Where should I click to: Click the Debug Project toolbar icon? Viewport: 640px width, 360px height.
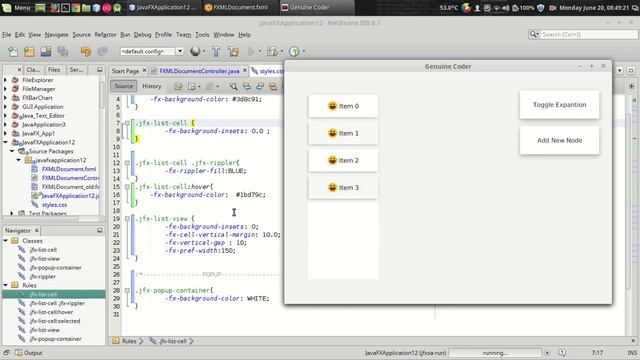[271, 51]
